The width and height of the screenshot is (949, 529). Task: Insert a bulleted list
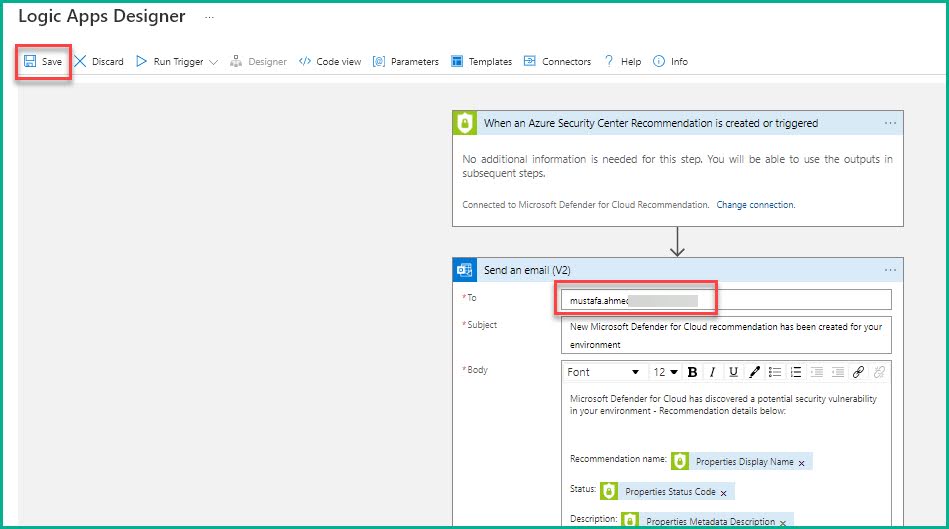point(775,372)
